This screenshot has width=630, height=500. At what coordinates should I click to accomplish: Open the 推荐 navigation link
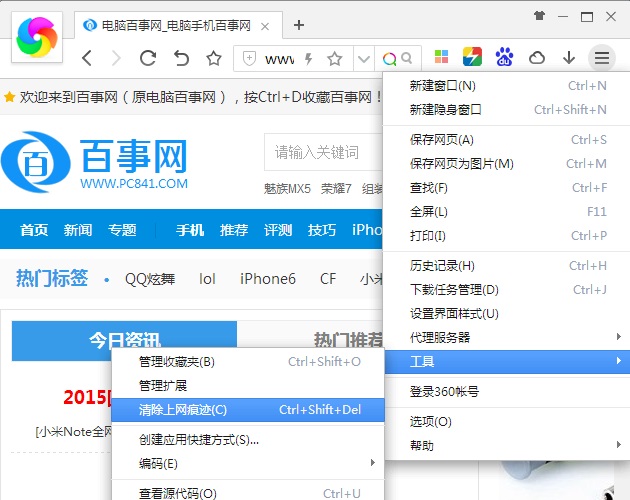[x=234, y=230]
